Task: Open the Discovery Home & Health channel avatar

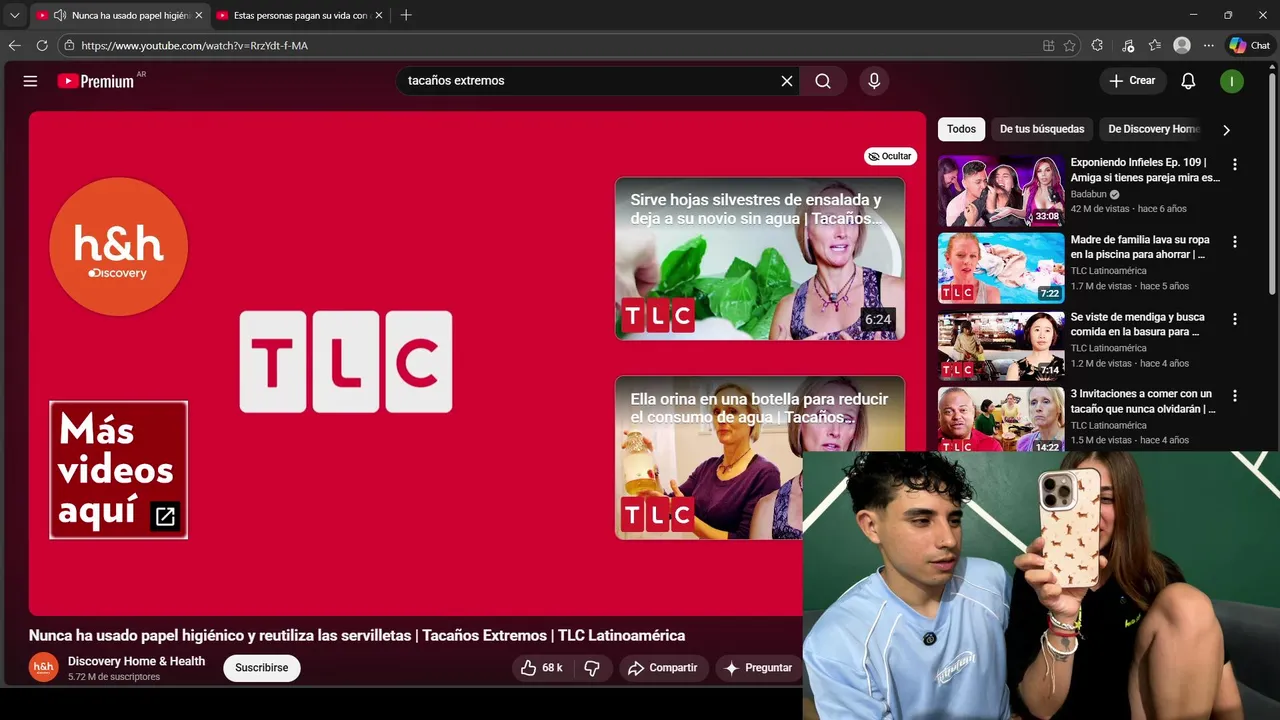Action: [43, 667]
